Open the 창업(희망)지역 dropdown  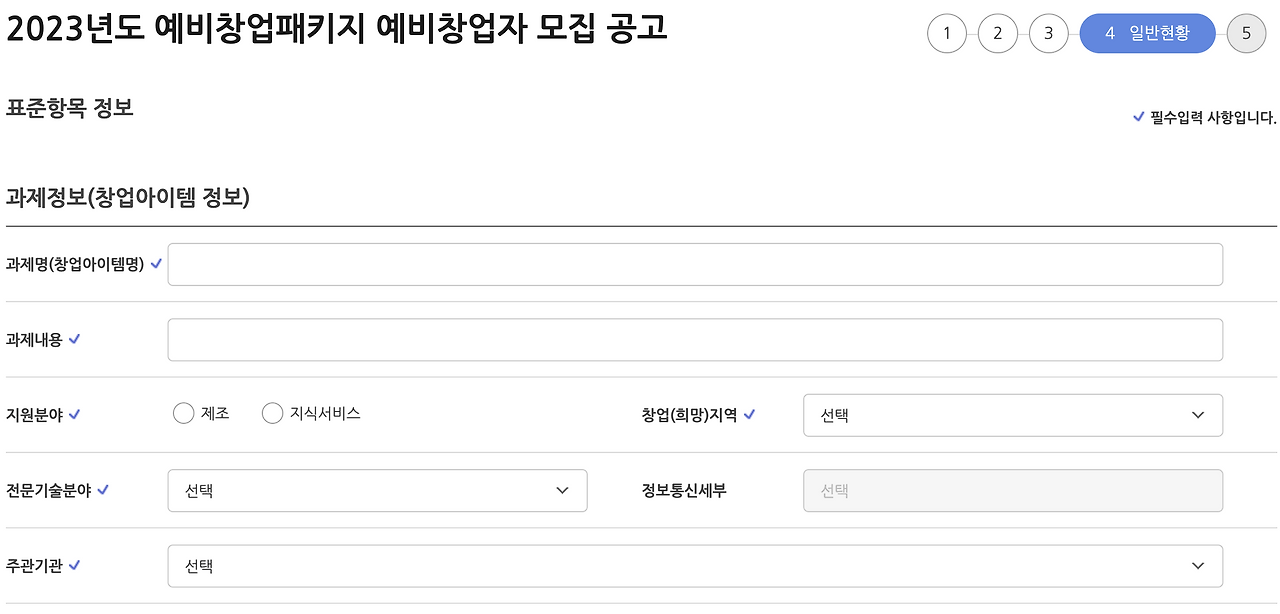tap(1013, 414)
